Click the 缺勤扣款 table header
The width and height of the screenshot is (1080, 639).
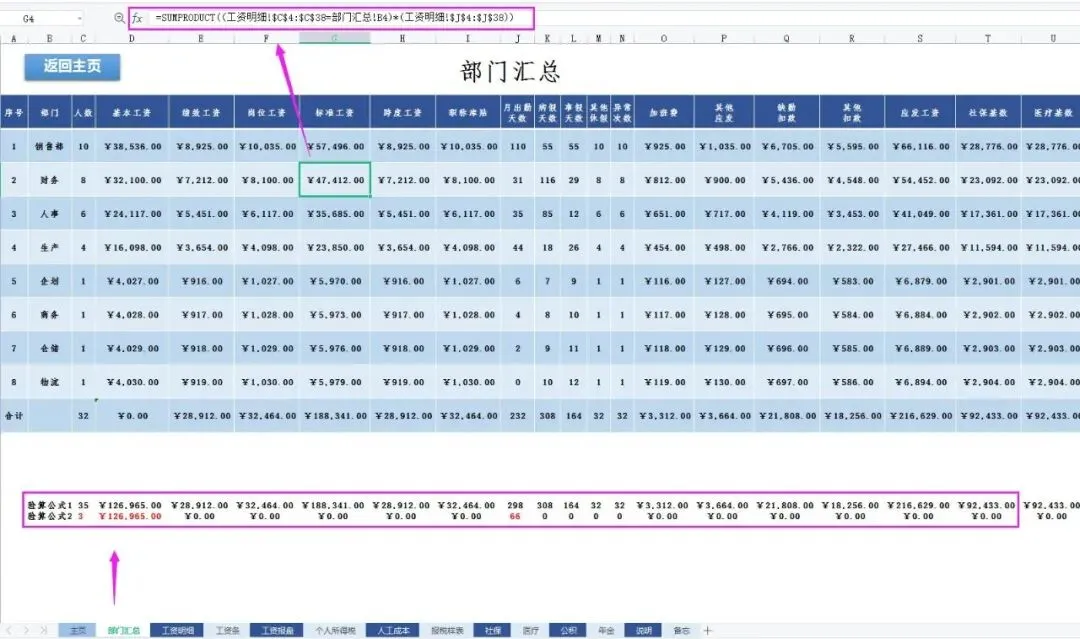(787, 112)
